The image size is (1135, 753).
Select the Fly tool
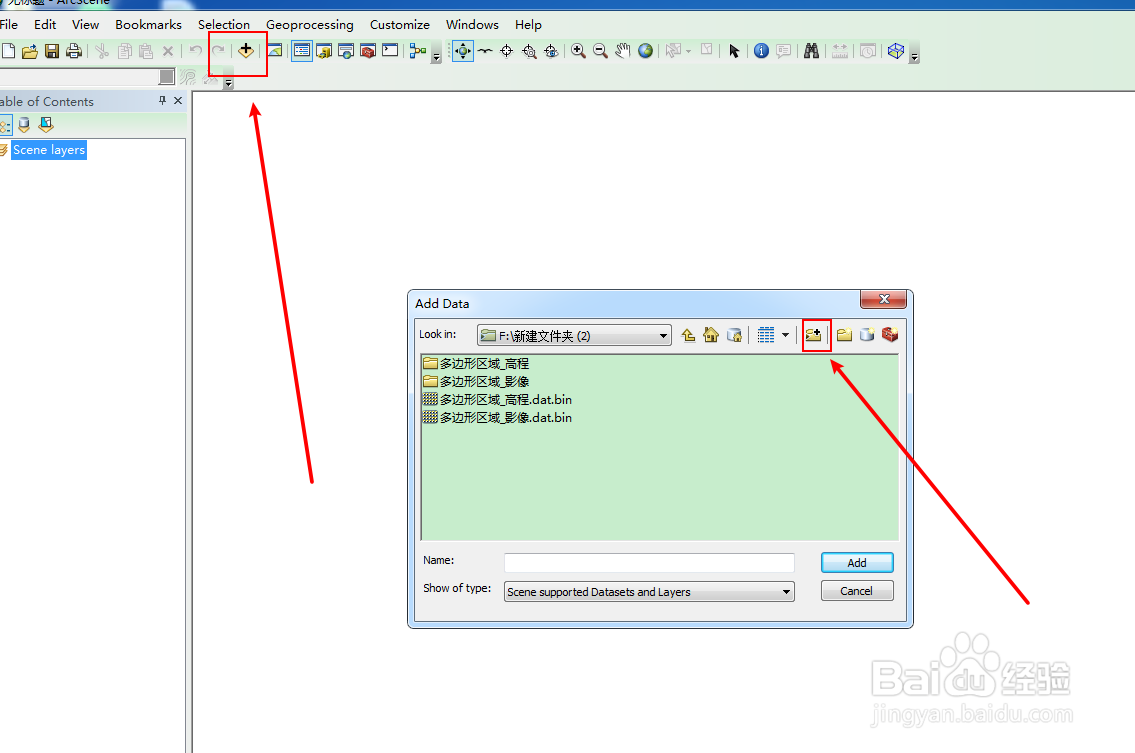(x=485, y=51)
